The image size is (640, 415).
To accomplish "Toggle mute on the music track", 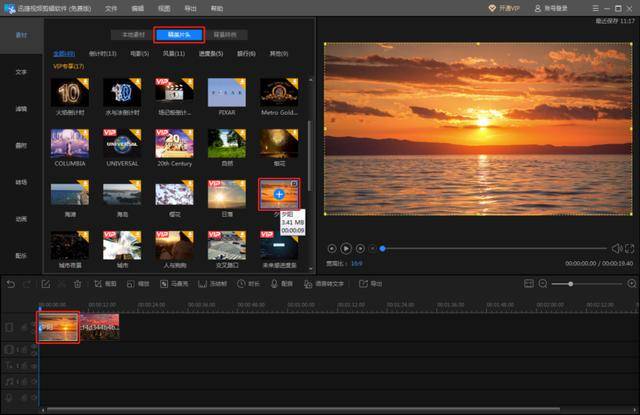I will tap(24, 382).
